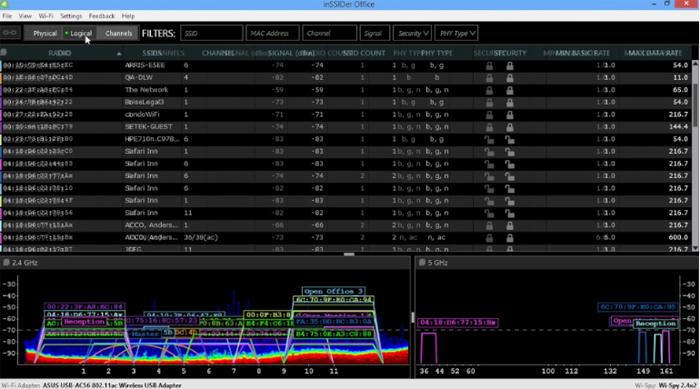
Task: Select the BoiseLegal3 network row
Action: [346, 102]
